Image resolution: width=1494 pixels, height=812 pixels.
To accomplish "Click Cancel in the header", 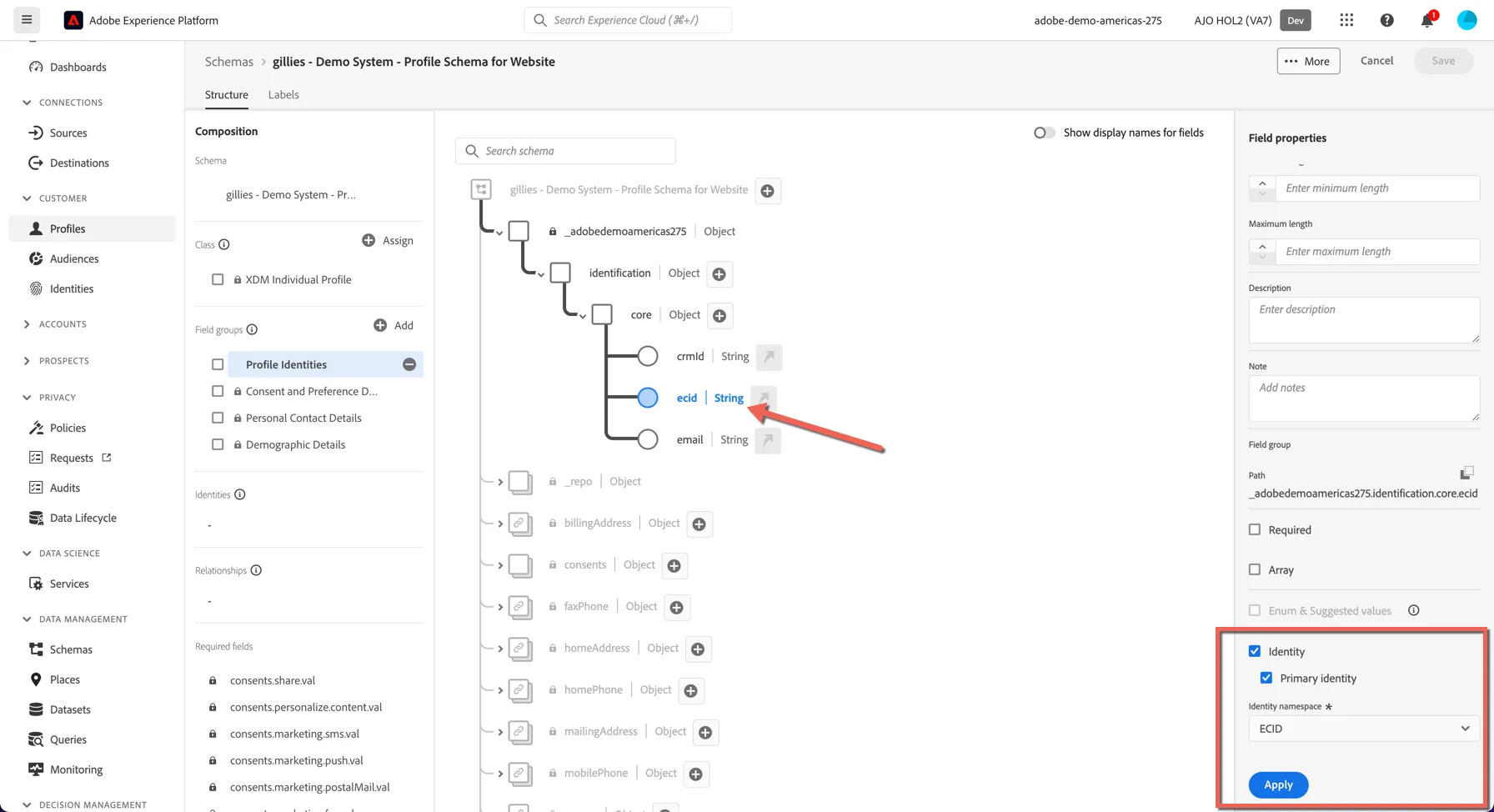I will pyautogui.click(x=1376, y=61).
